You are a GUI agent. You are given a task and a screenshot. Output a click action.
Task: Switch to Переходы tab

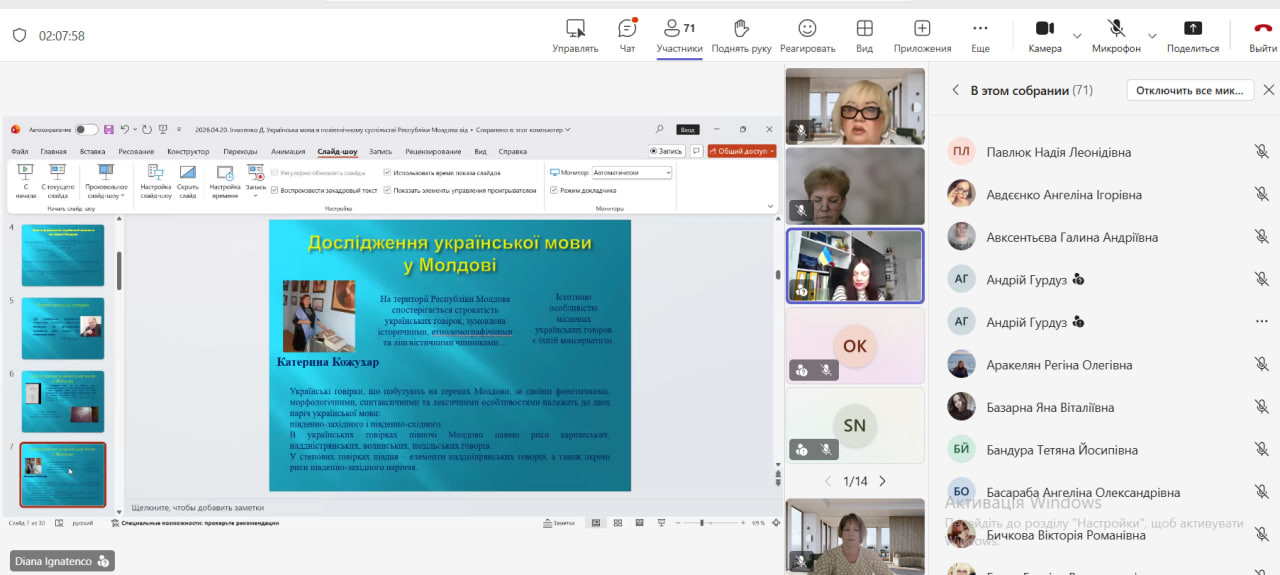pyautogui.click(x=240, y=151)
